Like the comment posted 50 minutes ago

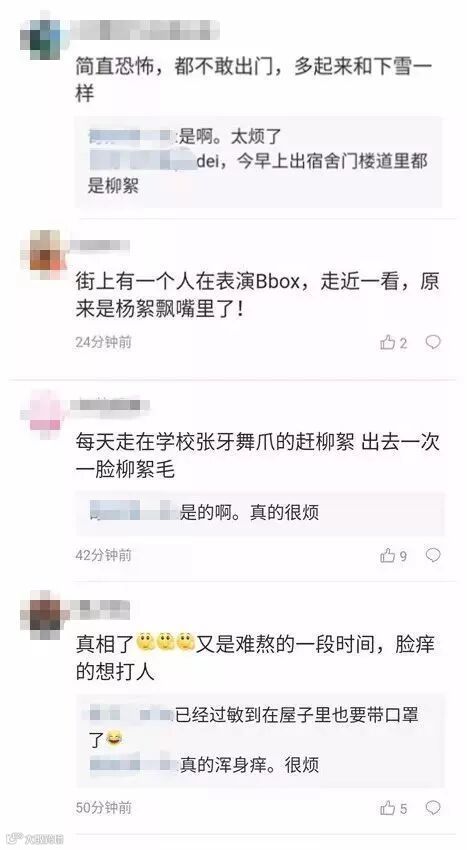(393, 808)
